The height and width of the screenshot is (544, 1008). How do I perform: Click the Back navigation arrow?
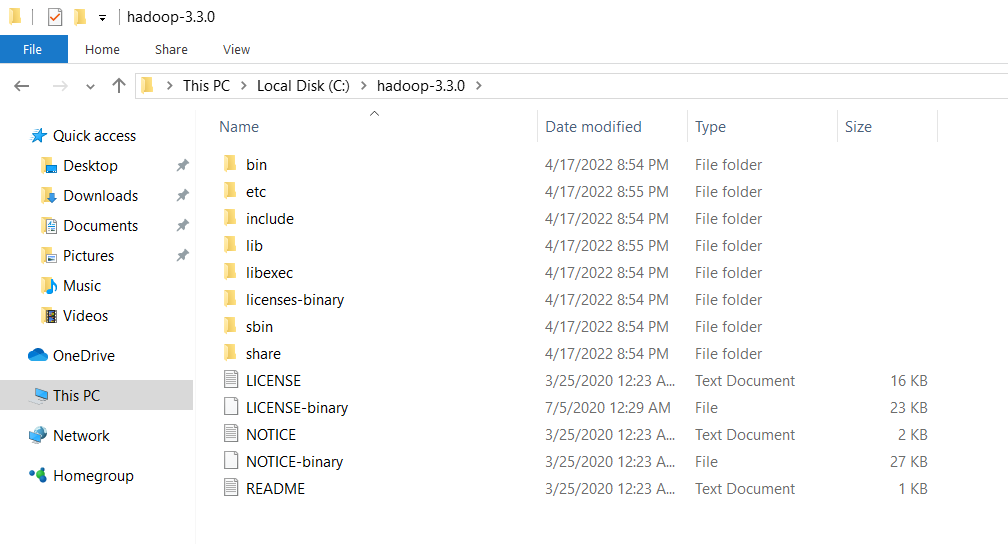[x=22, y=86]
